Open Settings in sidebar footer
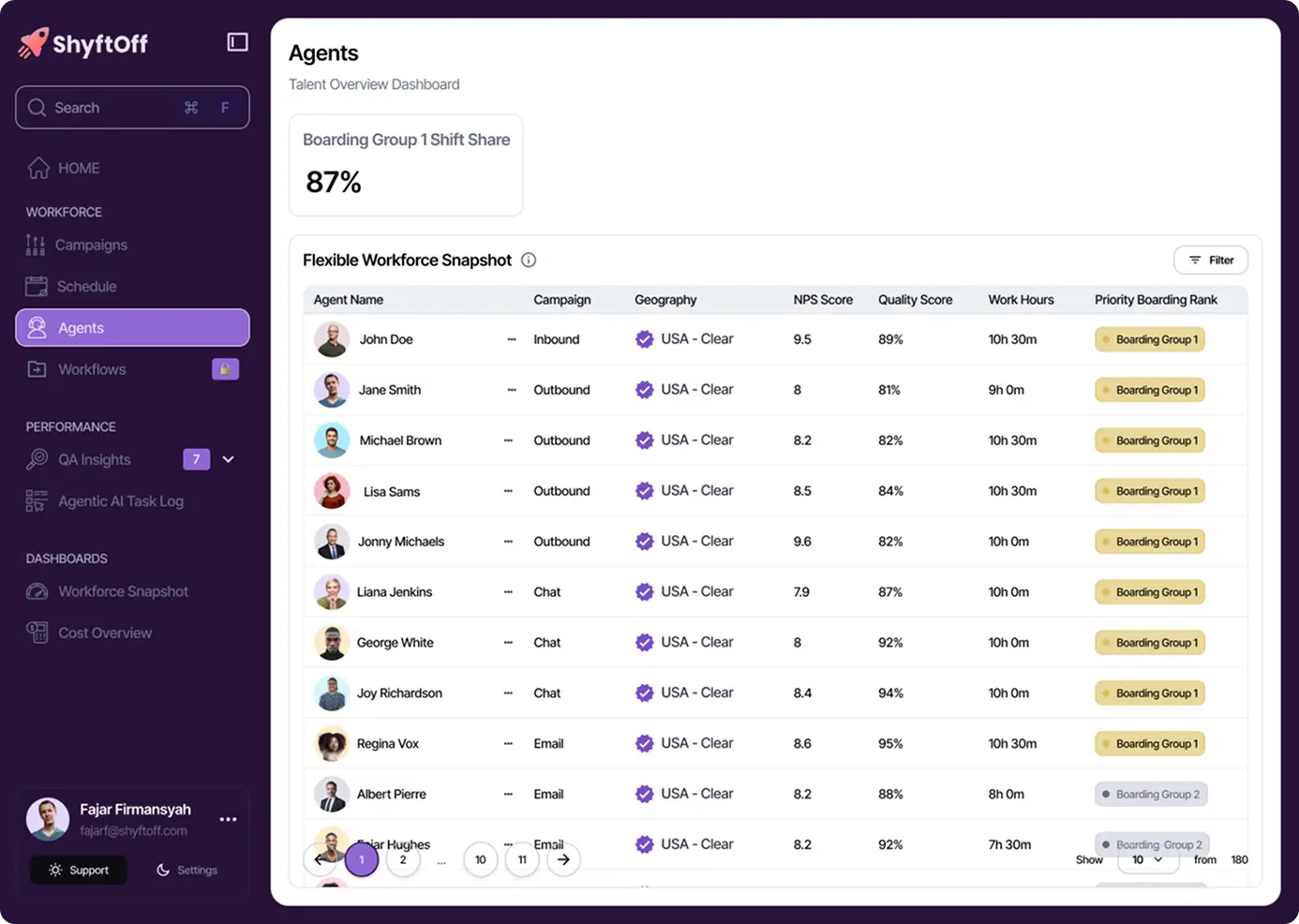Screen dimensions: 1299x924 pyautogui.click(x=187, y=870)
